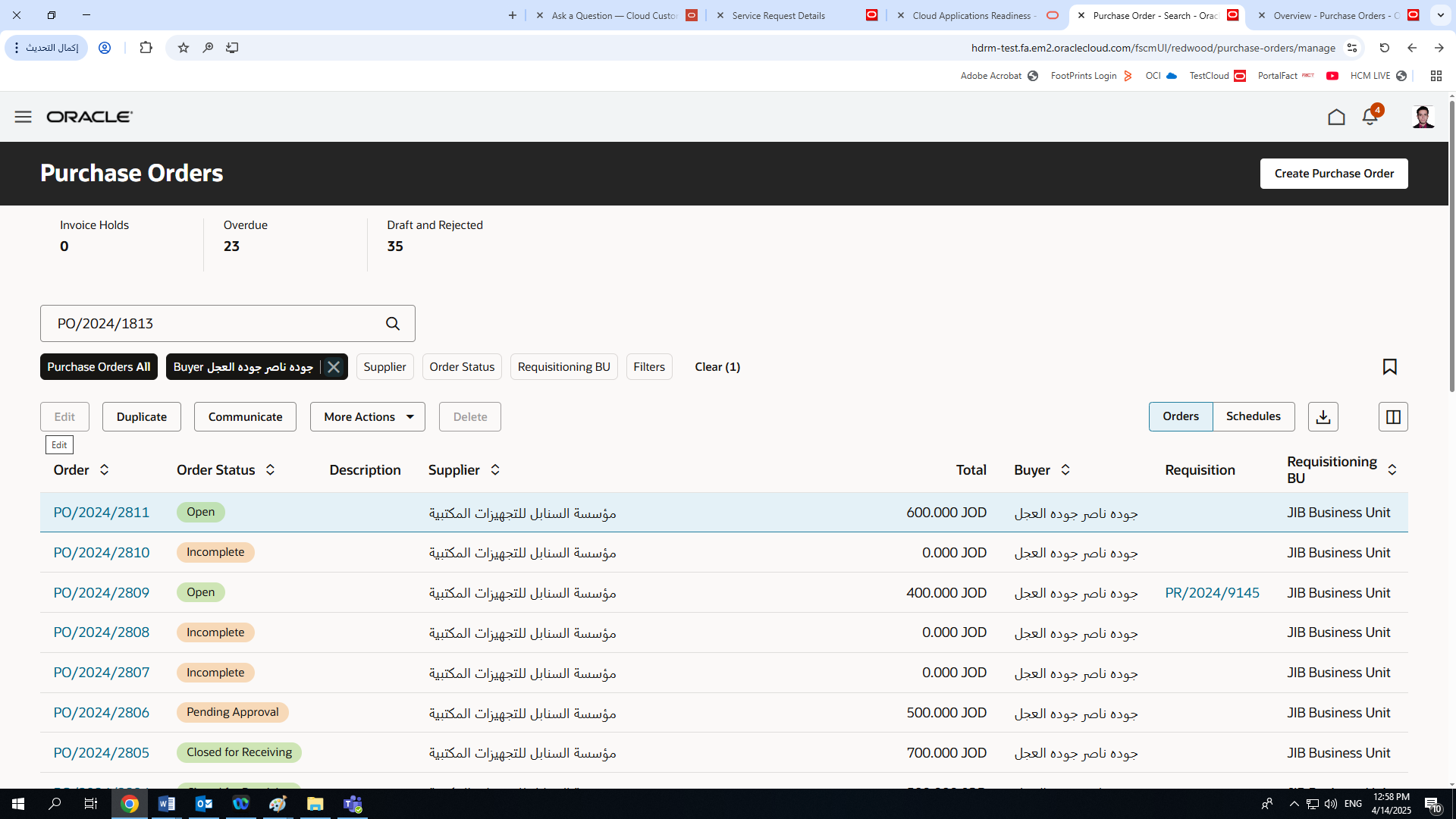Viewport: 1456px width, 819px height.
Task: Switch to Schedules view
Action: [1253, 416]
